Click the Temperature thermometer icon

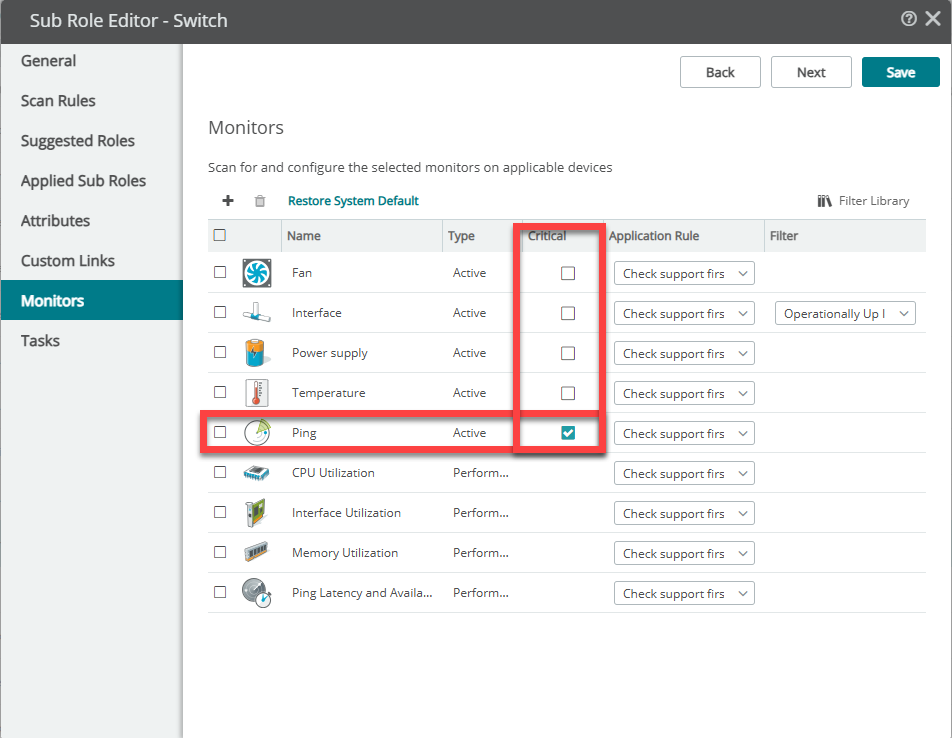257,393
